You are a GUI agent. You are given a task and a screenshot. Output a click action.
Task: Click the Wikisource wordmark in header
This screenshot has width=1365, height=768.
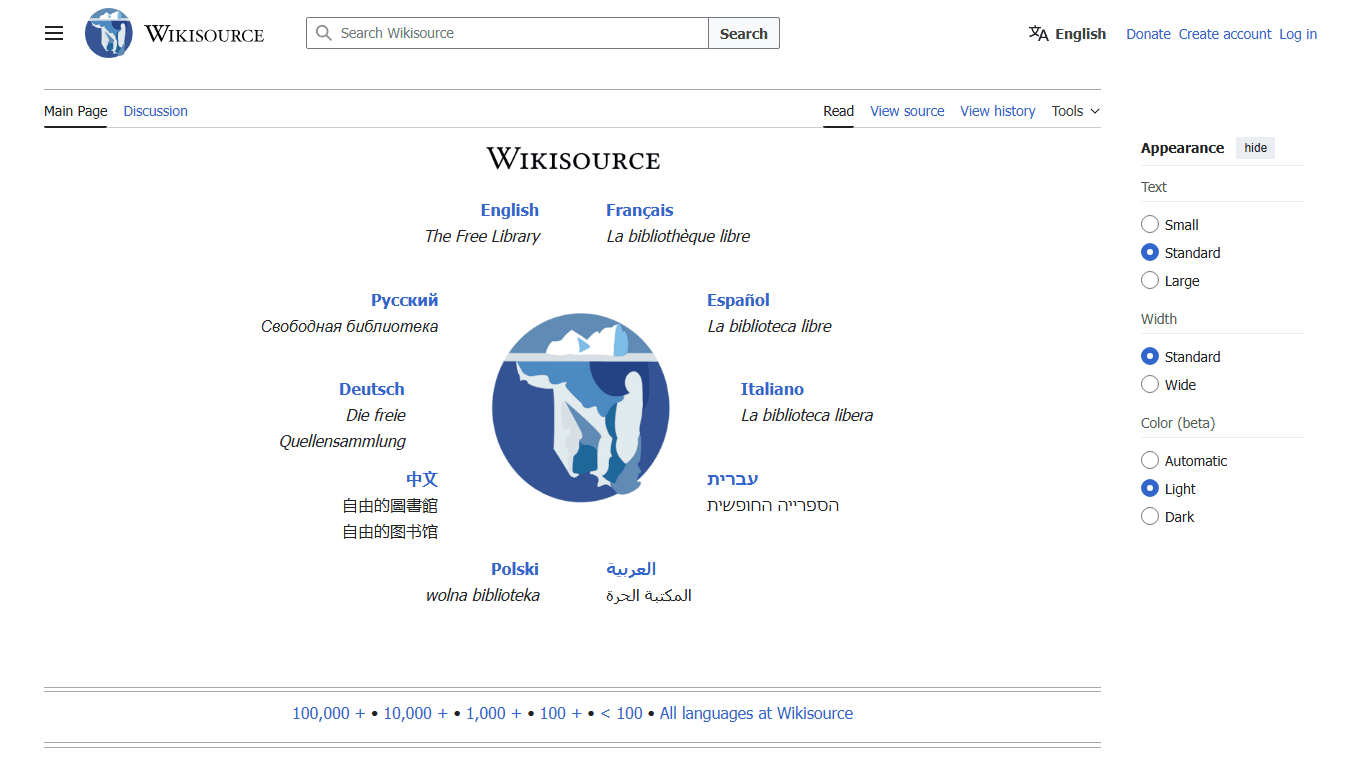(x=204, y=34)
